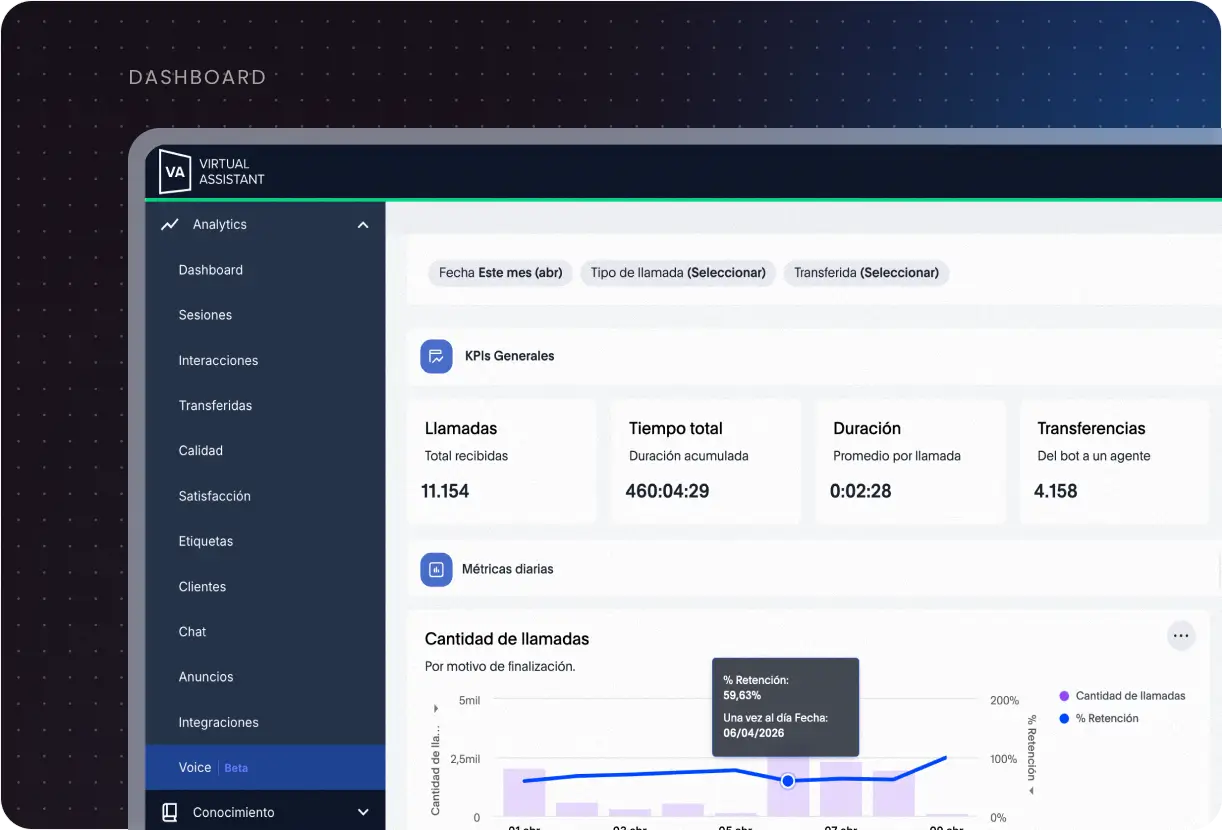Expand the Conocimiento menu section
Screen dimensions: 1222x830
click(x=363, y=812)
